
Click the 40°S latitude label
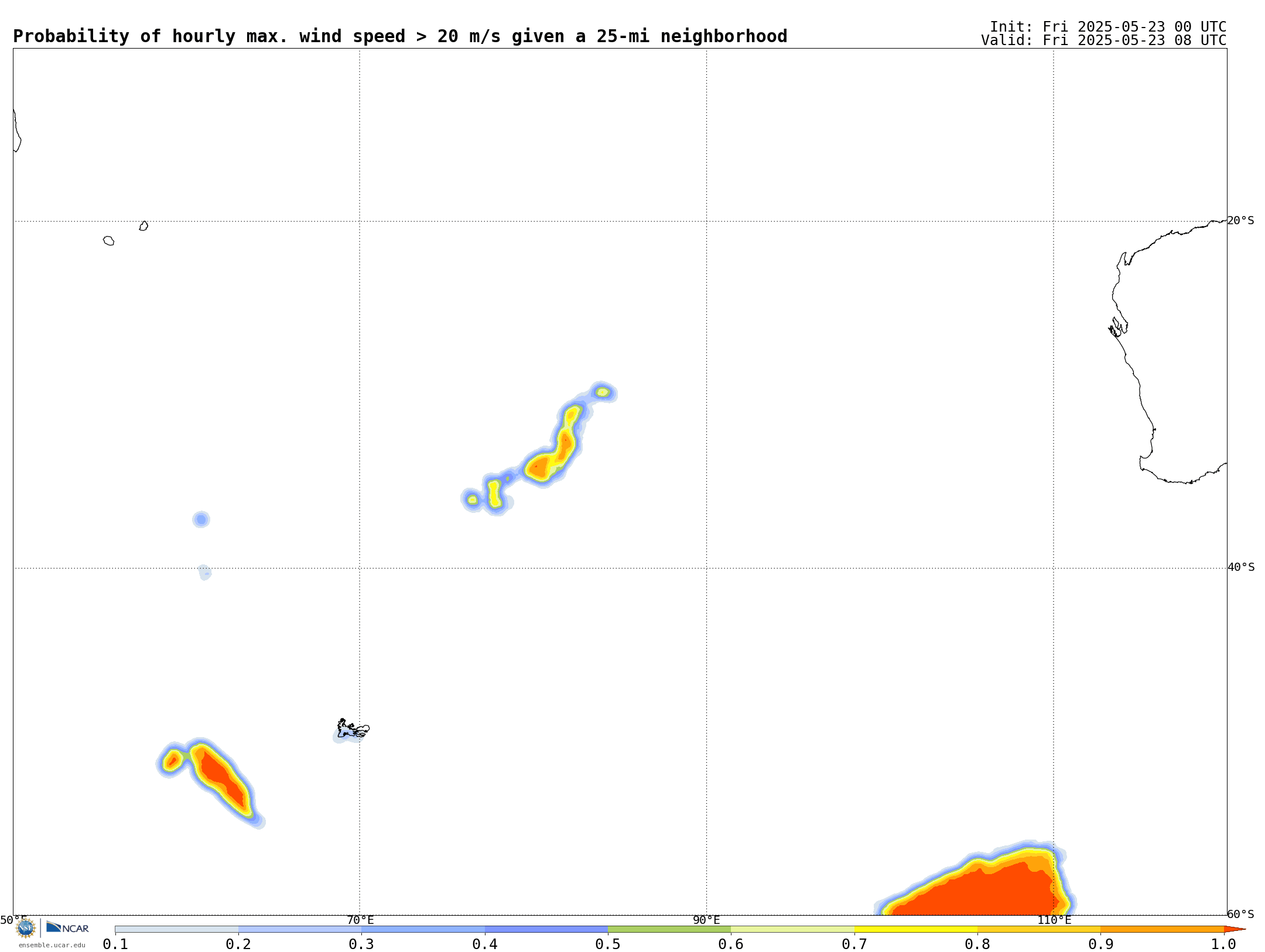(1241, 567)
